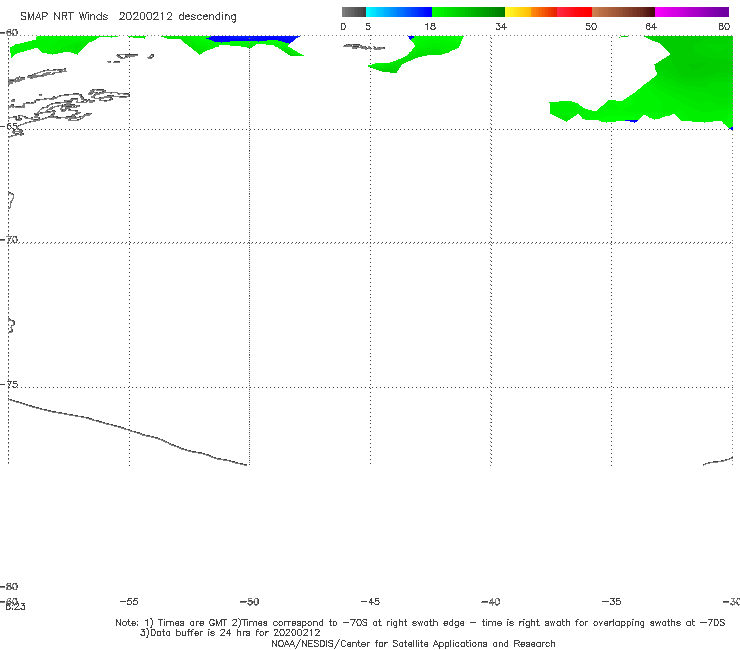This screenshot has height=650, width=740.
Task: Click the title 'SMAP NRT Winds 20200212 descending'
Action: (128, 17)
